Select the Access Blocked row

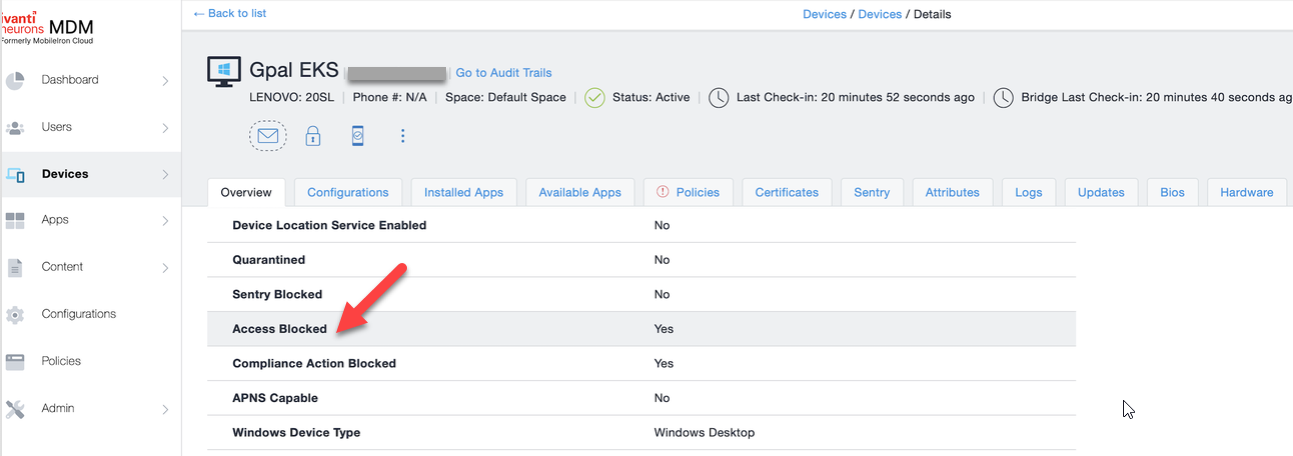tap(640, 329)
